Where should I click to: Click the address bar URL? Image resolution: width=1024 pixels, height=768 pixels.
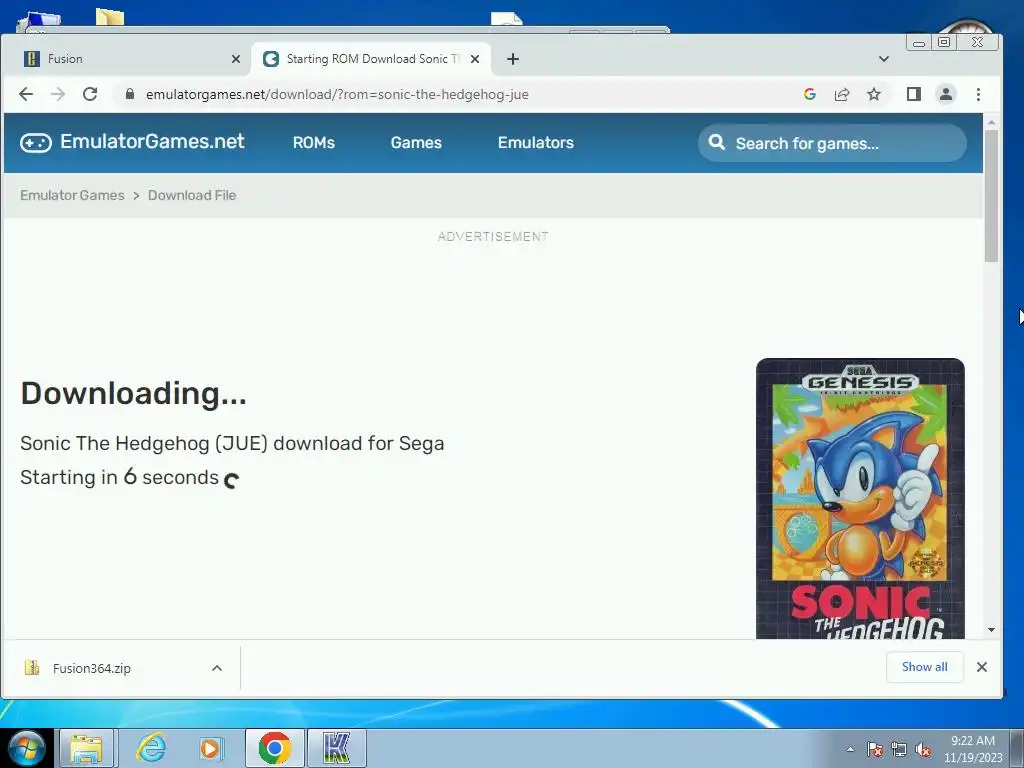click(337, 94)
